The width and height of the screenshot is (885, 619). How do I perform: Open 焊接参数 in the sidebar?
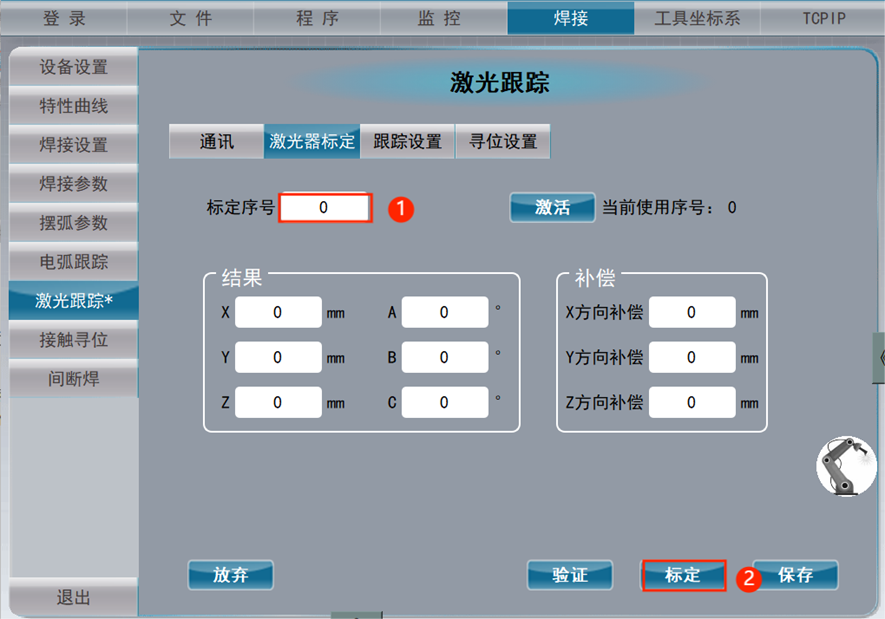(73, 184)
